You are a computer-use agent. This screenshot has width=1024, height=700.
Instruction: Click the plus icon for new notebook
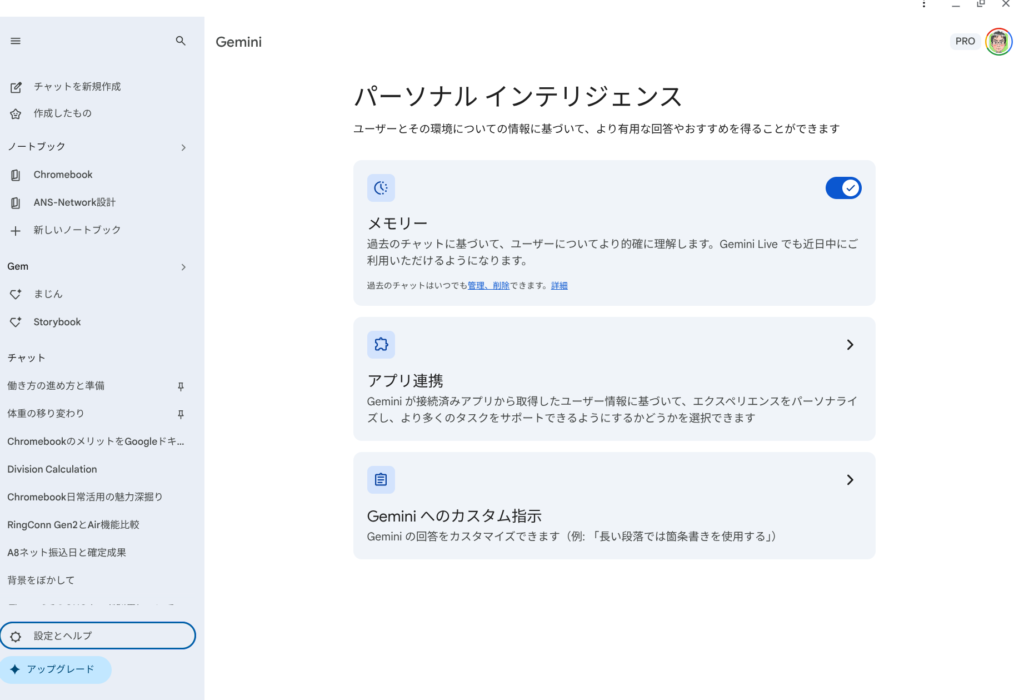[x=15, y=230]
